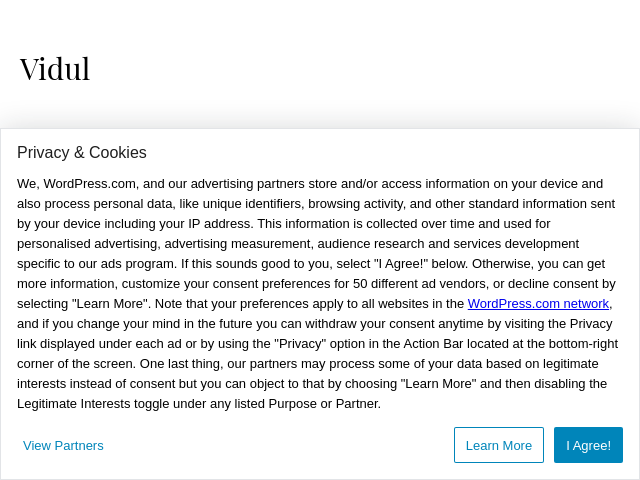Accept cookies with I Agree! button
This screenshot has height=480, width=640.
(x=588, y=446)
